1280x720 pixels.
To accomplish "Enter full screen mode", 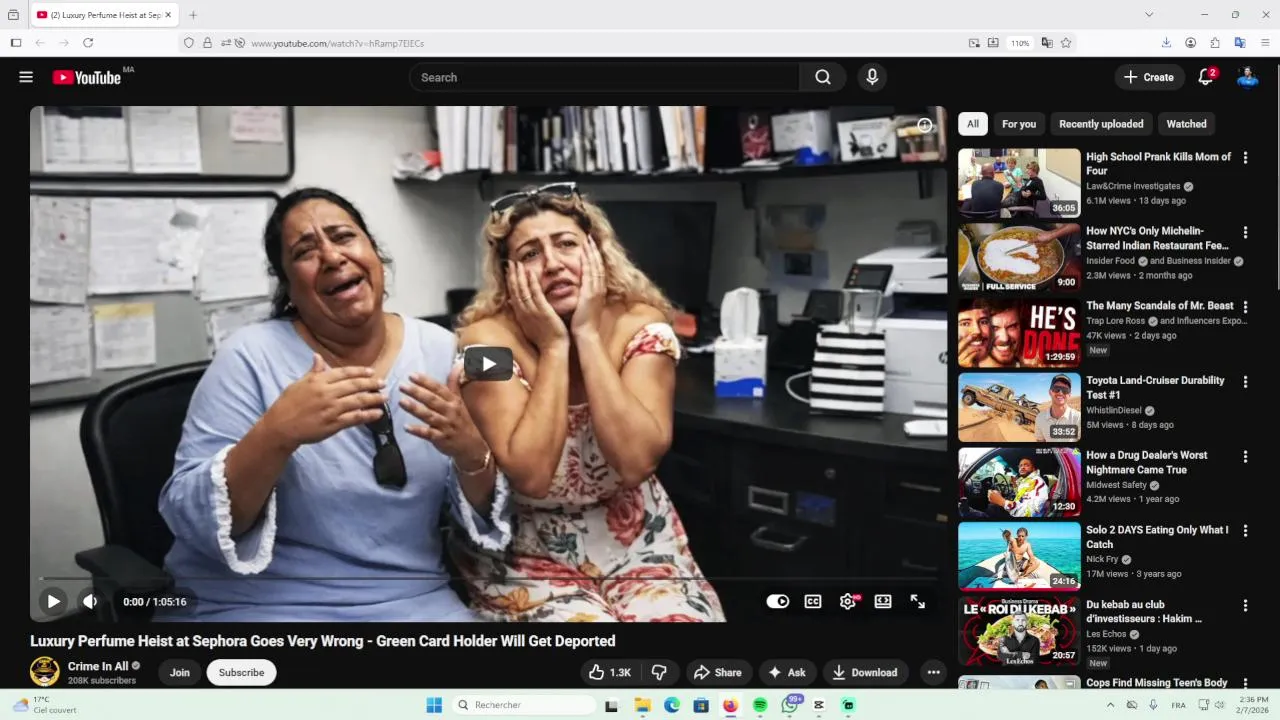I will [918, 601].
